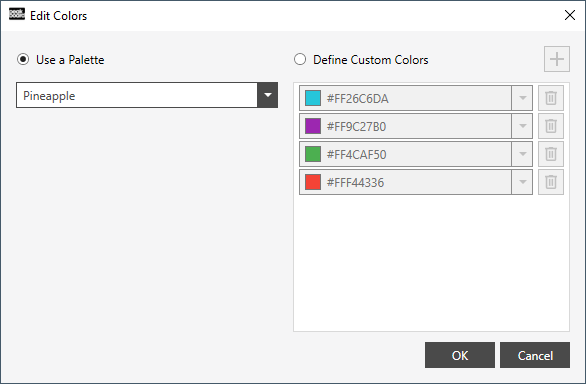Click the green color swatch

click(x=313, y=154)
